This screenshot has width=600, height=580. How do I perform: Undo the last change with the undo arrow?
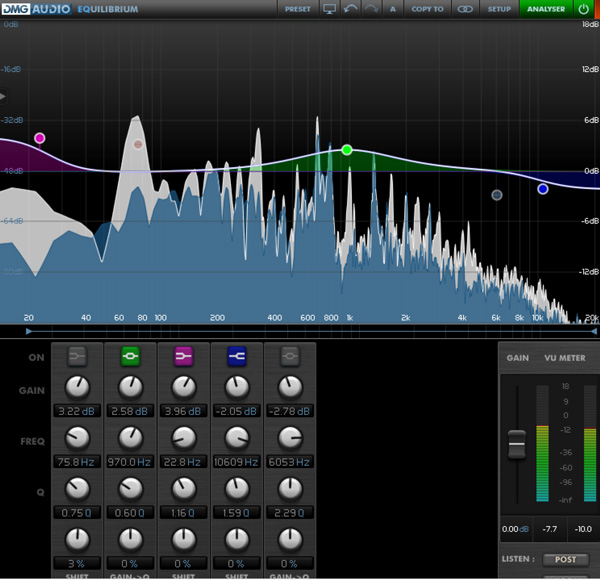pyautogui.click(x=350, y=9)
